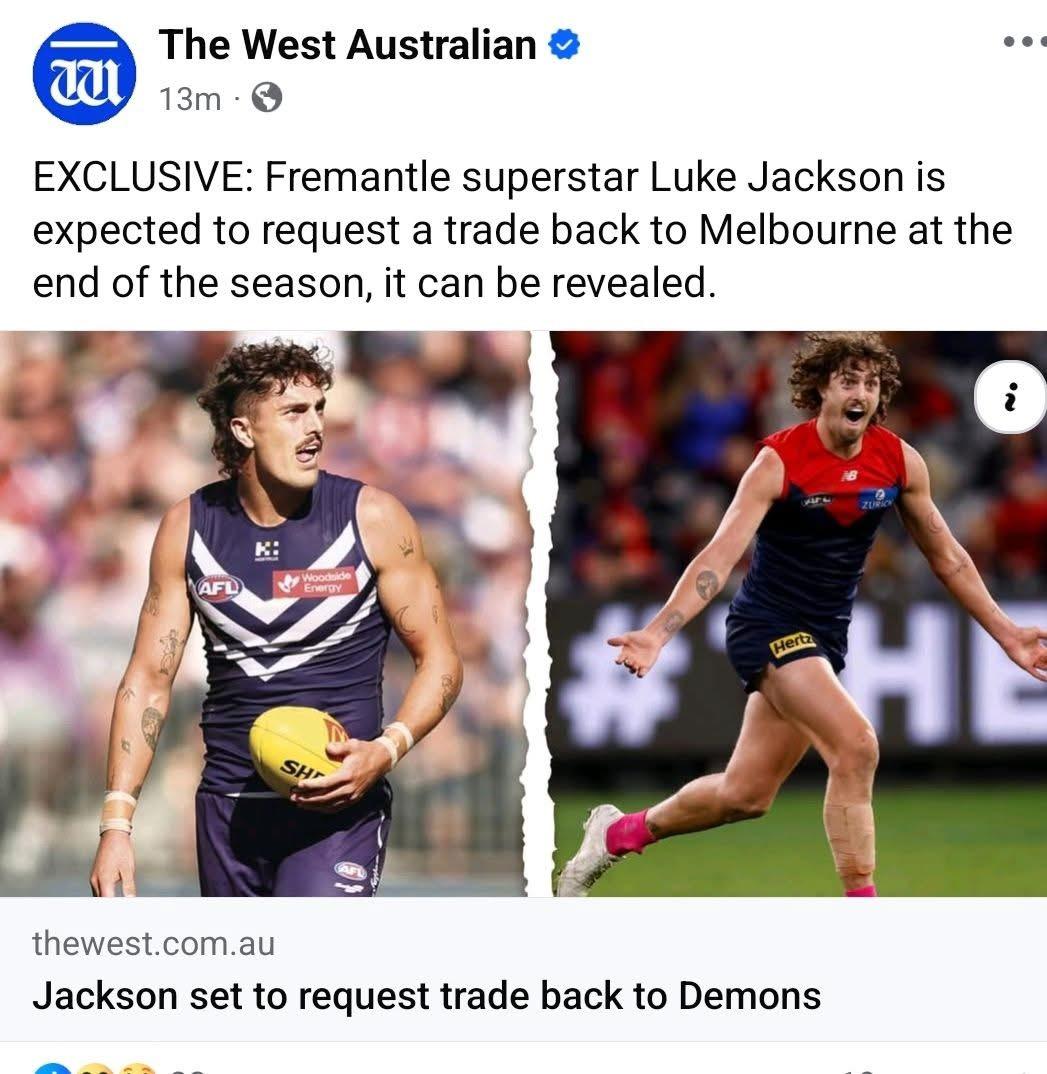Open the 'Jackson set to request trade' headline
The width and height of the screenshot is (1047, 1074).
[427, 996]
